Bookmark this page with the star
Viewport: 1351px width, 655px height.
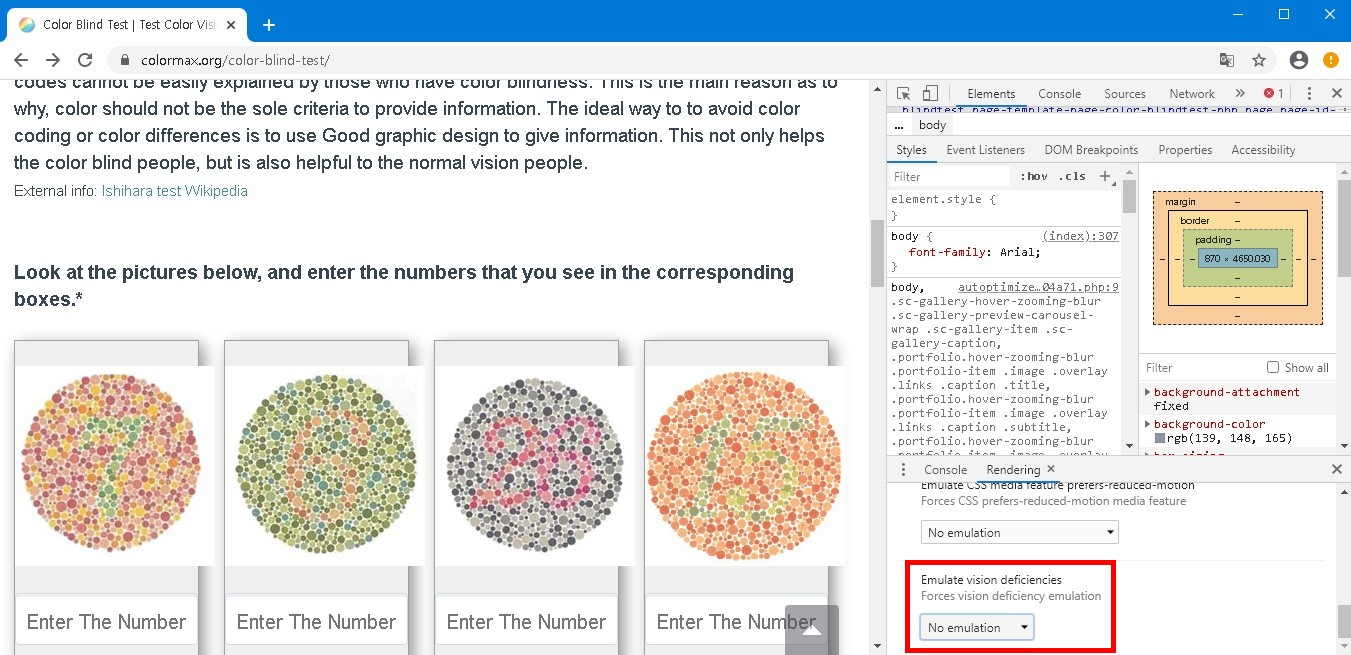coord(1259,60)
